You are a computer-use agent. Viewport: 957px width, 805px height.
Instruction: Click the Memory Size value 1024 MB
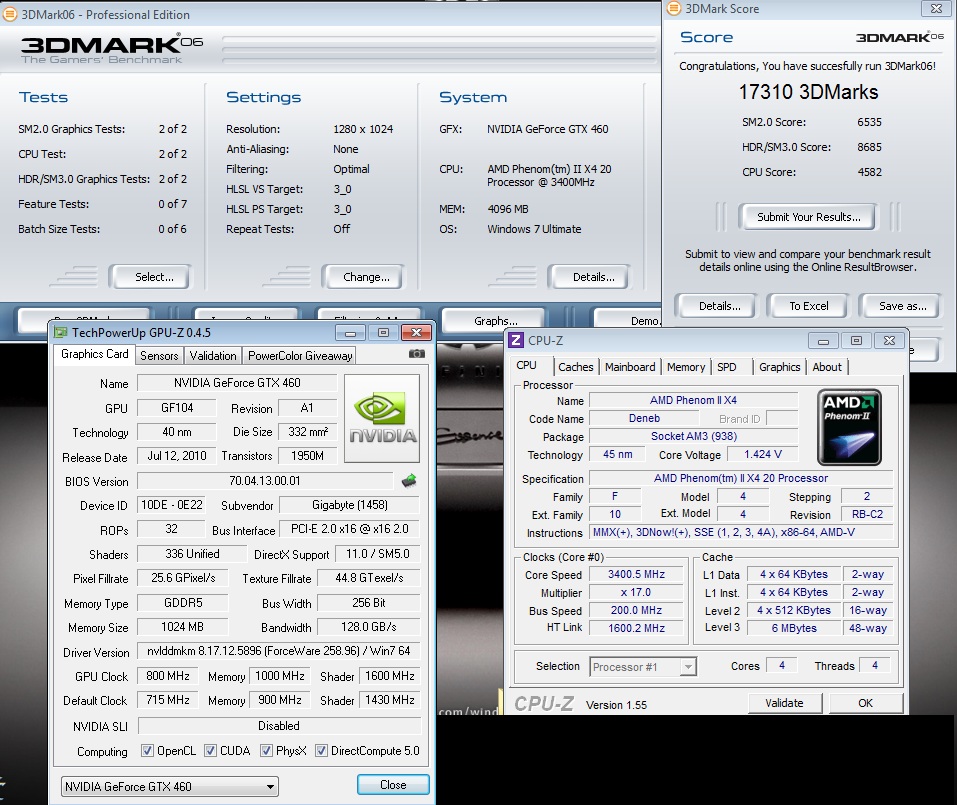pyautogui.click(x=182, y=627)
